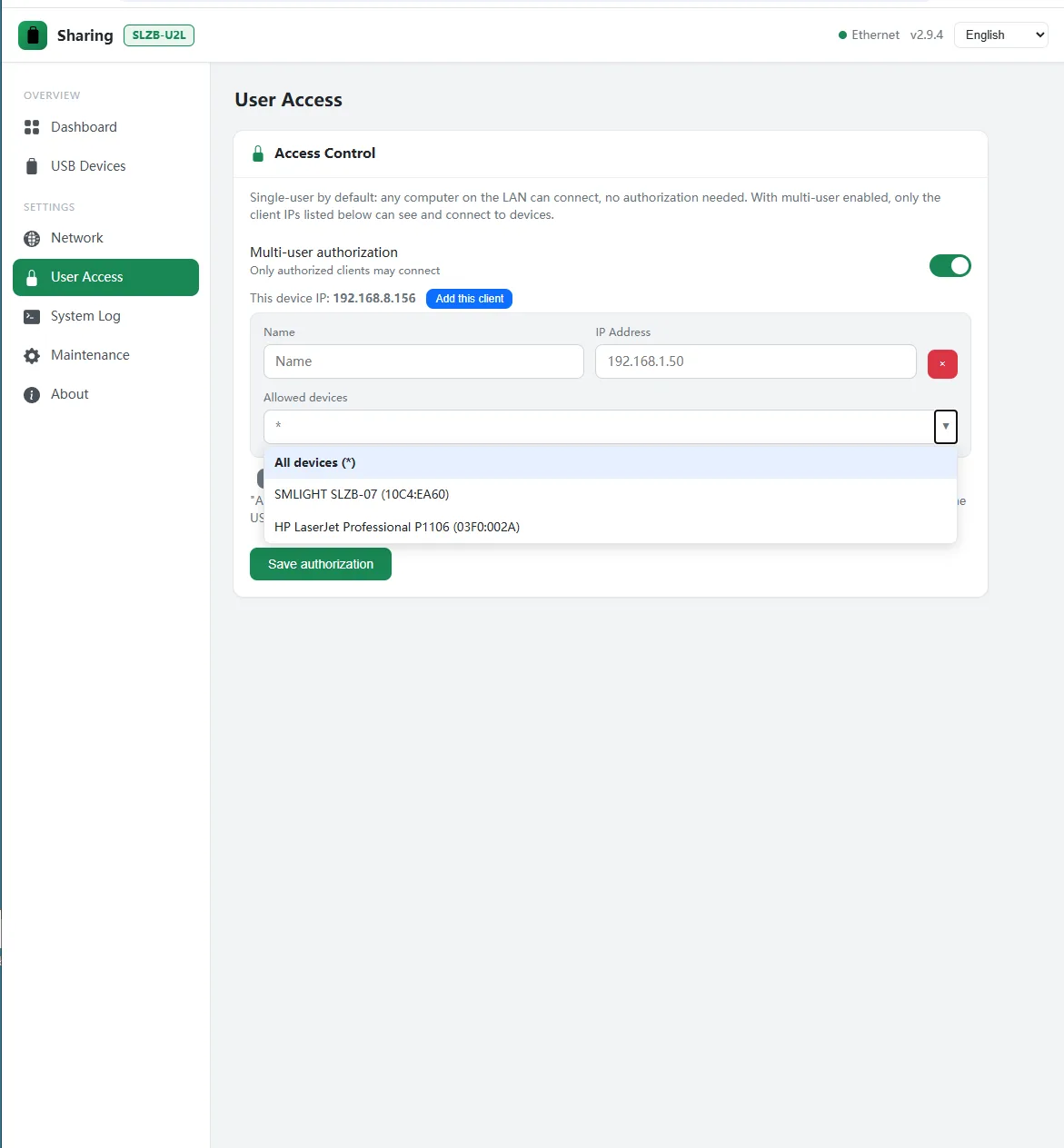Choose All devices (*) option
The height and width of the screenshot is (1148, 1064).
(611, 462)
